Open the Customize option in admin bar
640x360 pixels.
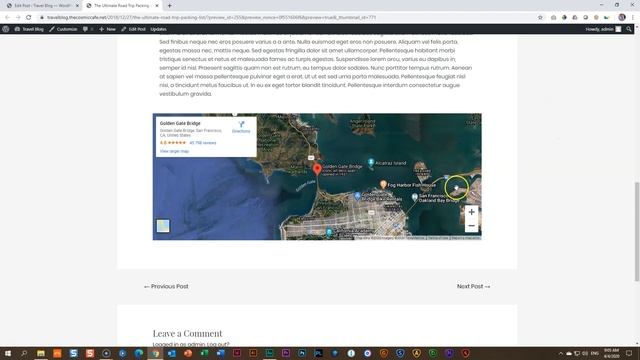coord(63,29)
